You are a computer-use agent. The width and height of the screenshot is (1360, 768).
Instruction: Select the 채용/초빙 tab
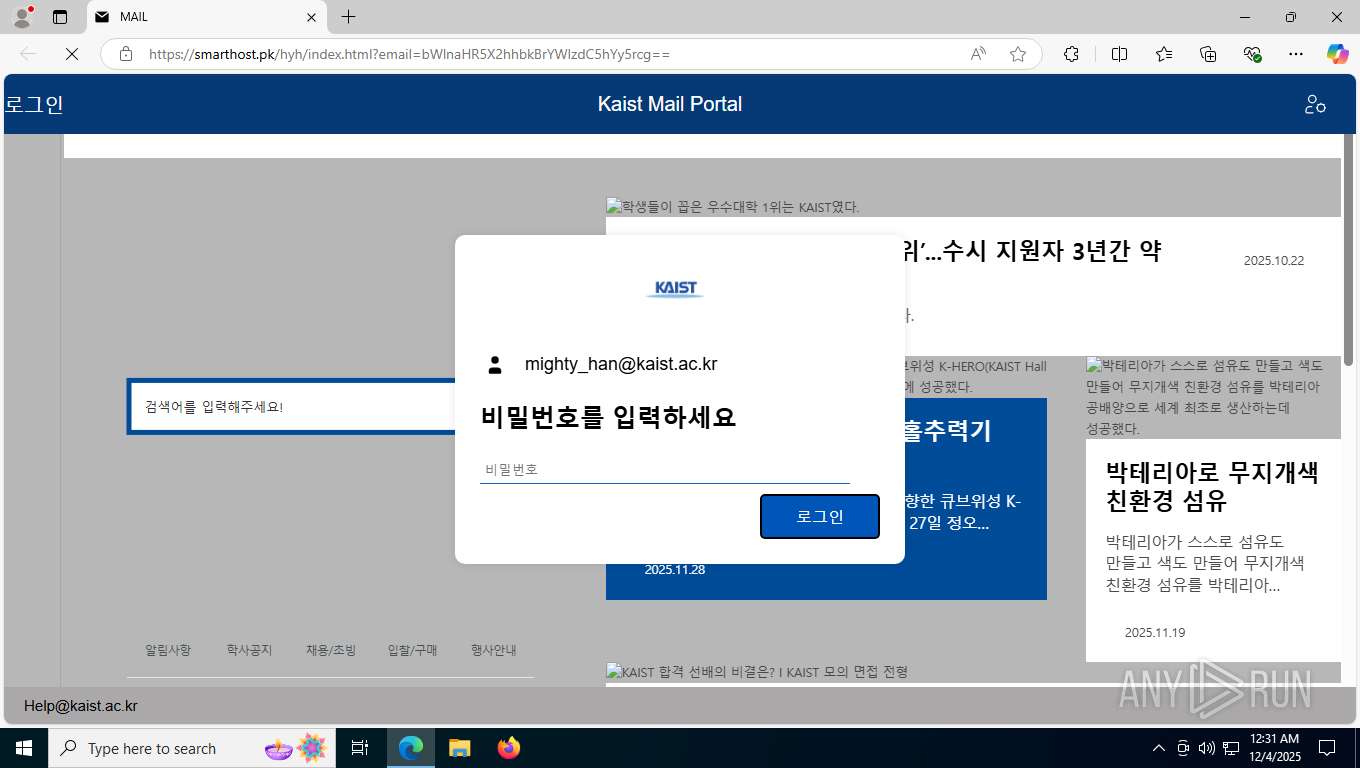click(x=331, y=650)
